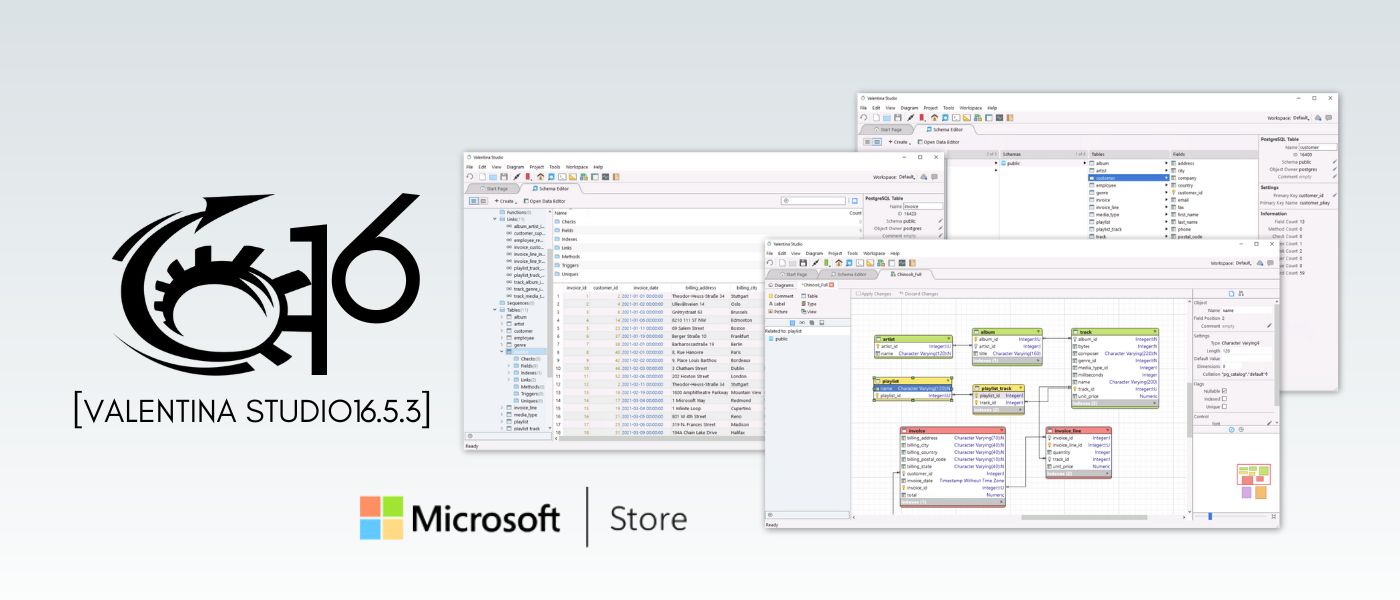
Task: Click the pencil icon next to Schema public in the invoice window
Action: coord(940,221)
